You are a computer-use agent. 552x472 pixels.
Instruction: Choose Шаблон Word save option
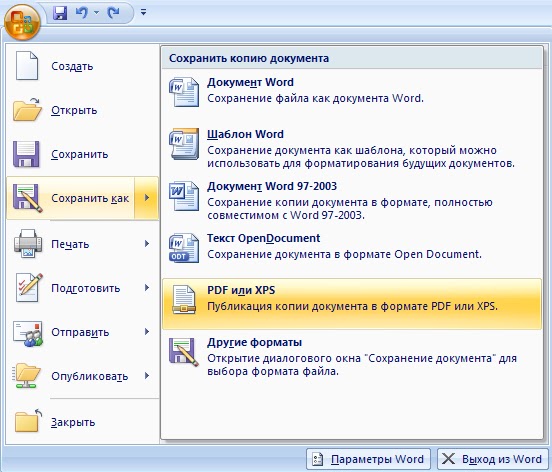(x=352, y=149)
